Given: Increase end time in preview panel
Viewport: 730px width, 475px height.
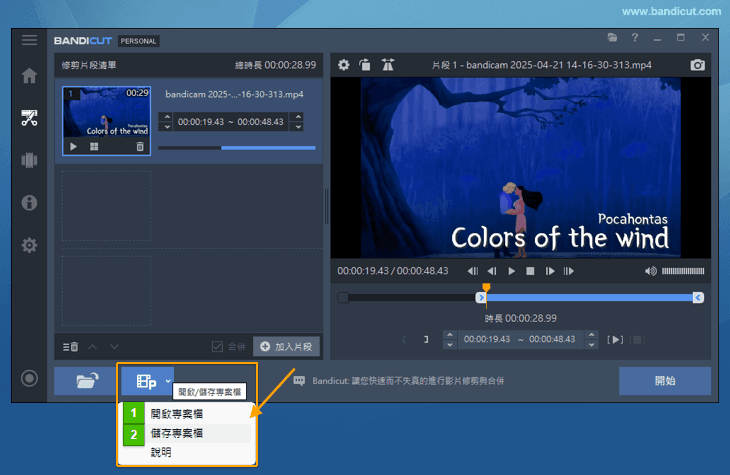Looking at the screenshot, I should (x=591, y=334).
